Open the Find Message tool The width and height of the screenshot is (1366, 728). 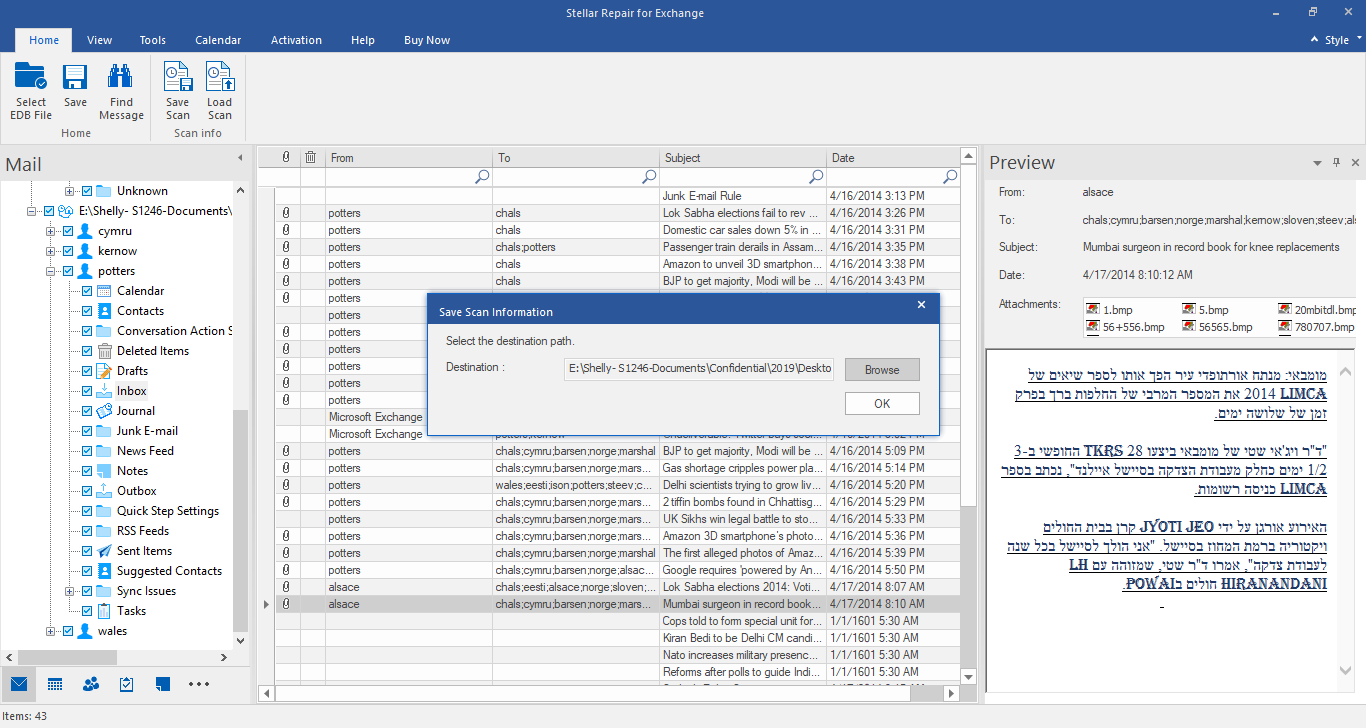pyautogui.click(x=121, y=91)
